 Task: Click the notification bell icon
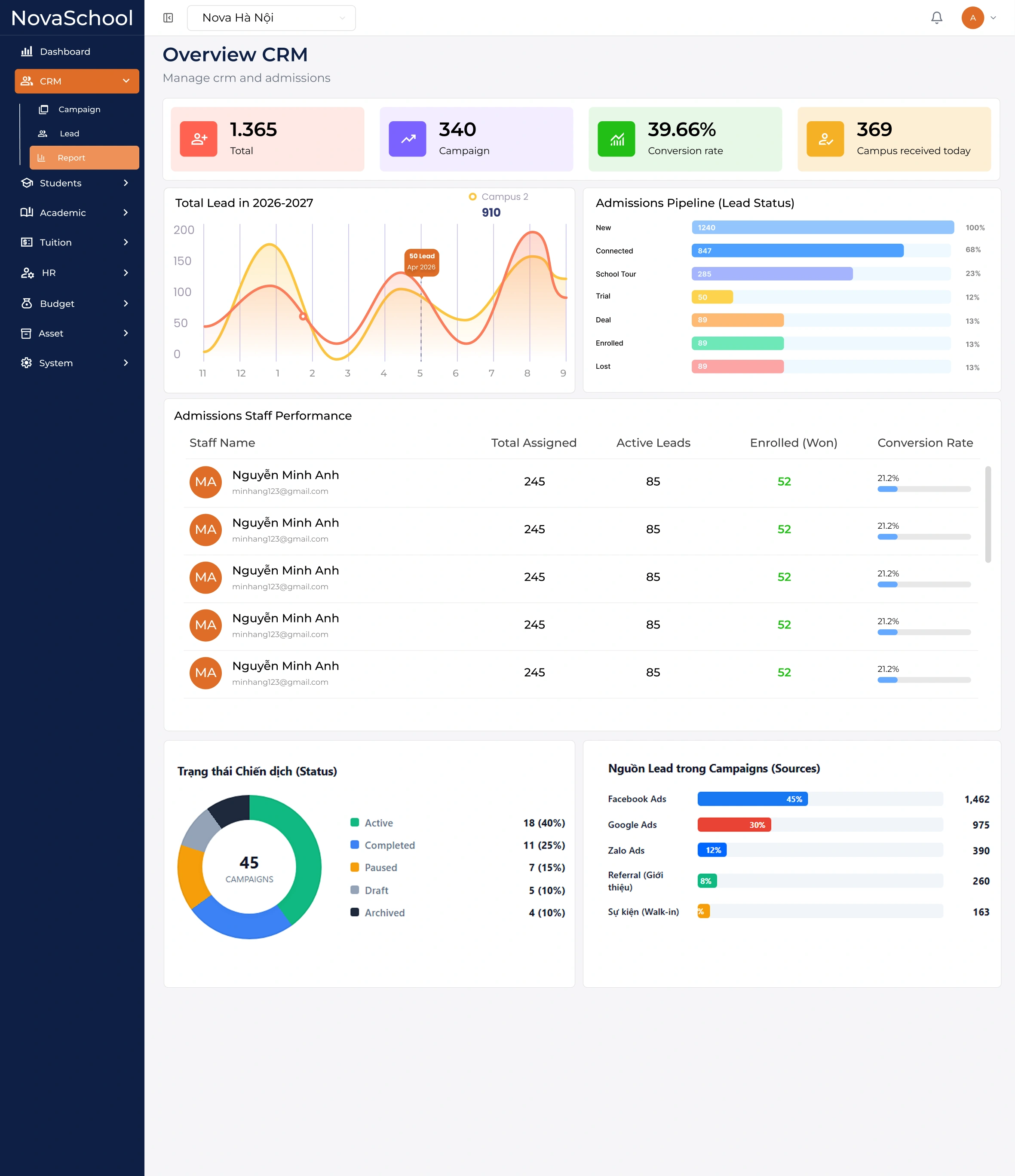(x=937, y=18)
